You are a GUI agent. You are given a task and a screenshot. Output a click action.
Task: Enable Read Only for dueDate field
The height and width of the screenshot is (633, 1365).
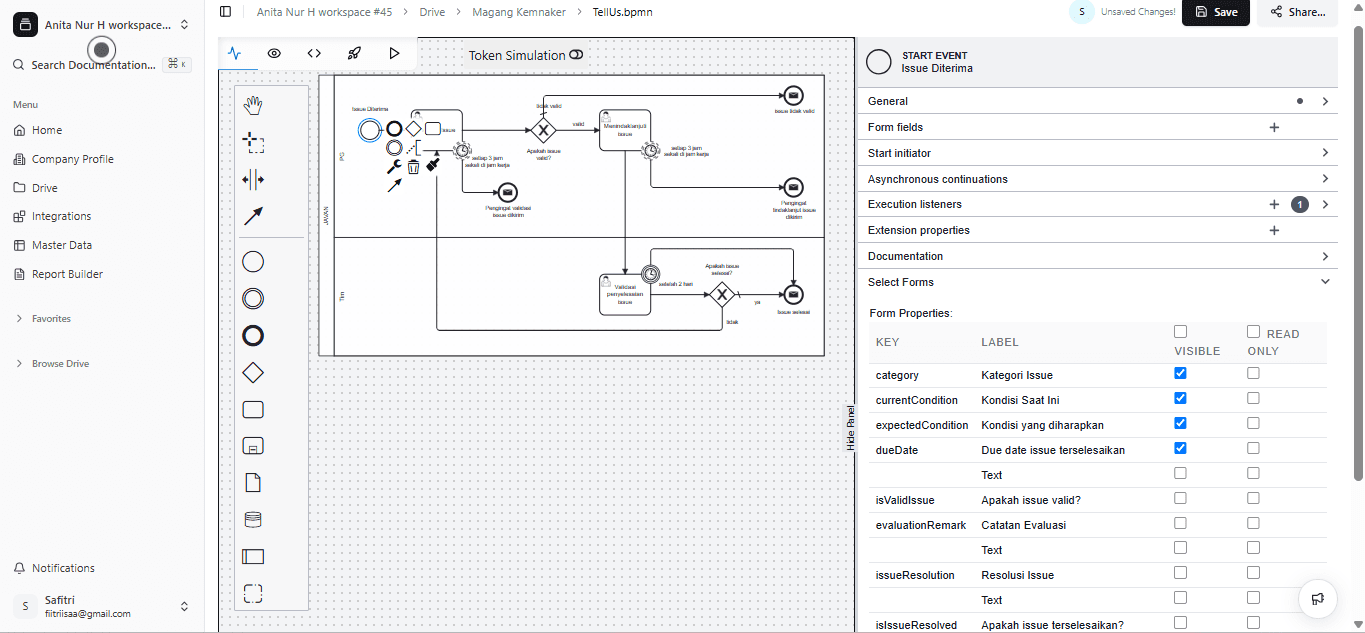tap(1253, 448)
